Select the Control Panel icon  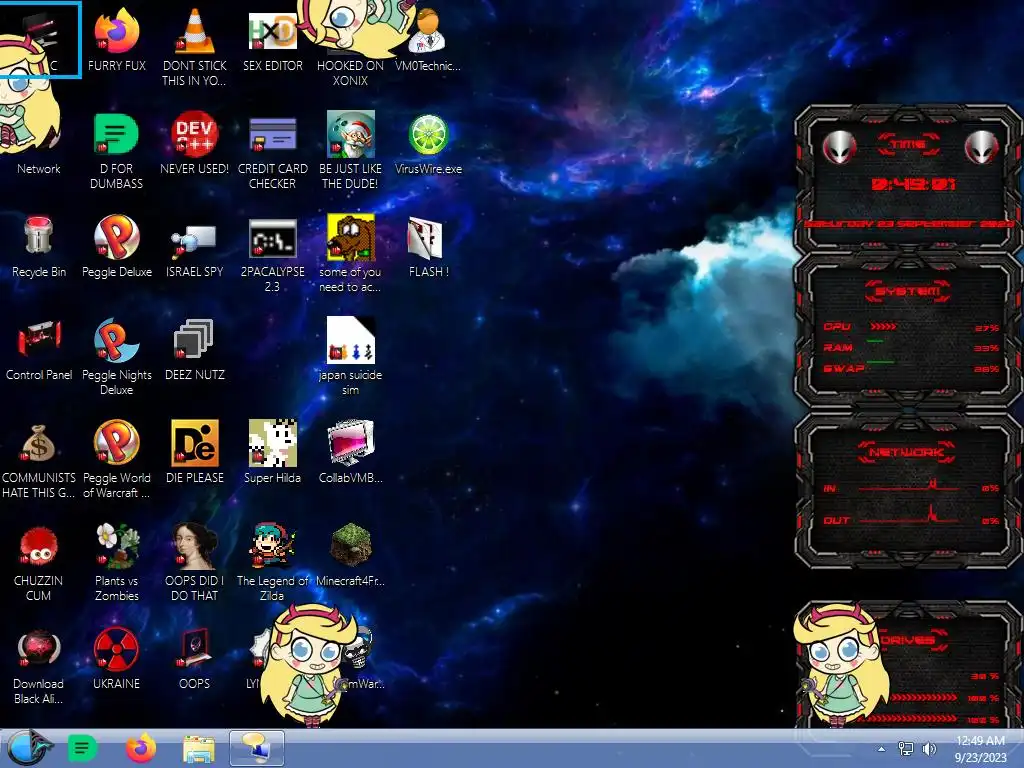pyautogui.click(x=39, y=350)
